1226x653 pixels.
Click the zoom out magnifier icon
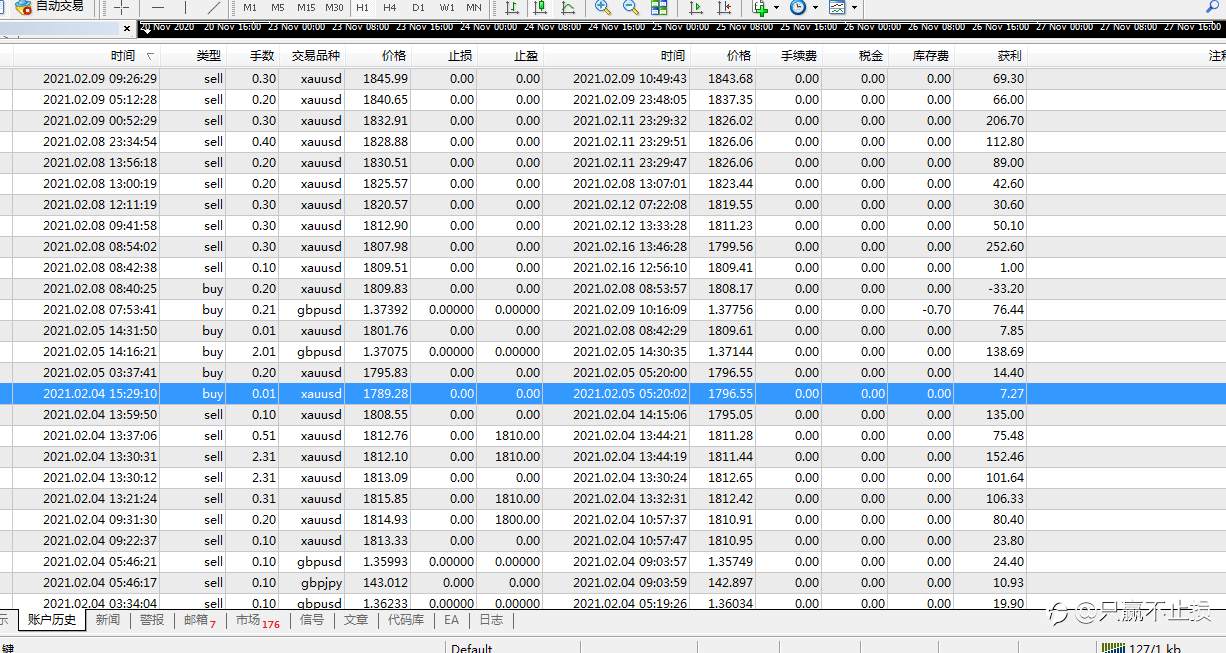coord(631,7)
